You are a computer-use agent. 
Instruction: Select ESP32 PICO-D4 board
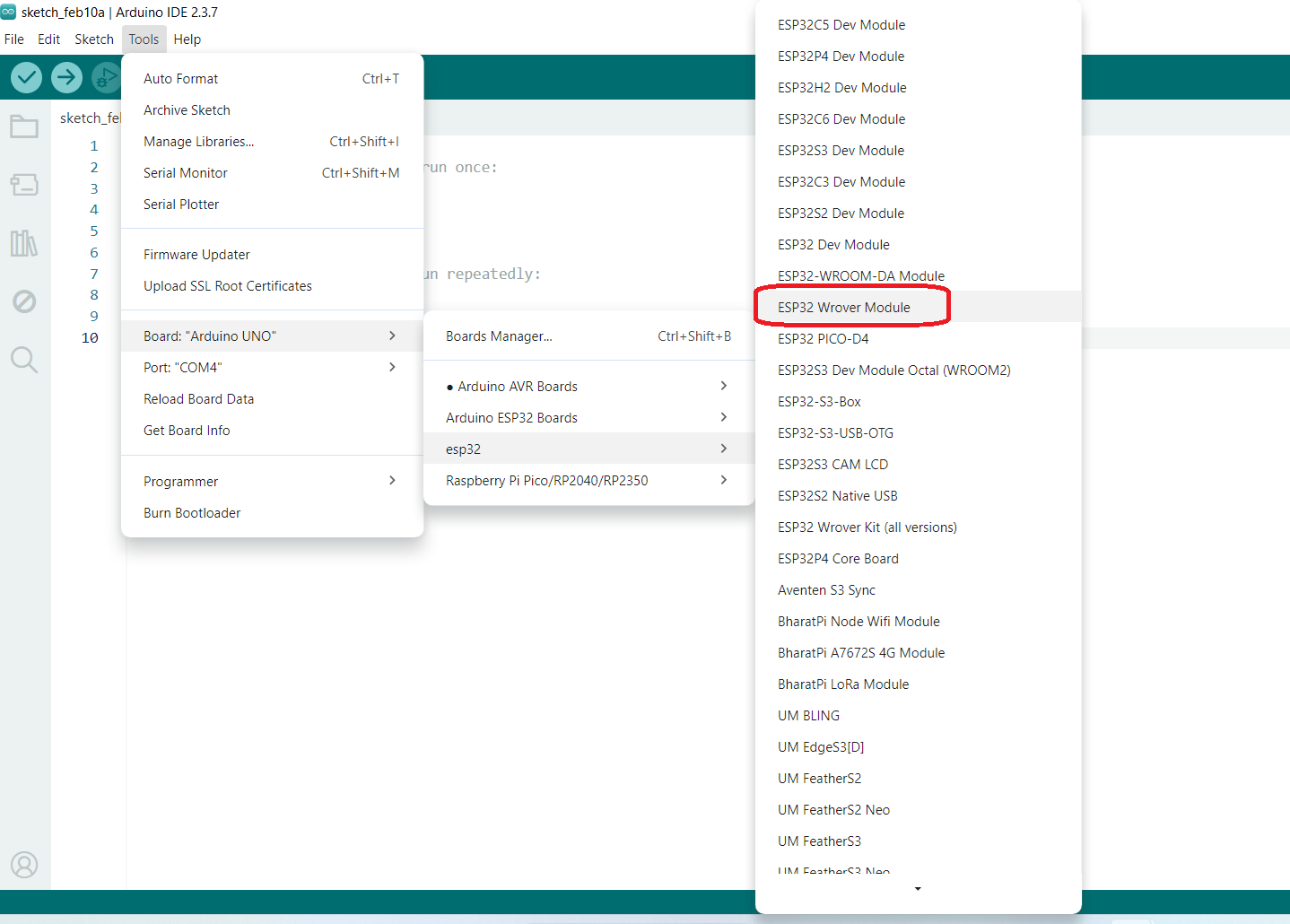[919, 339]
